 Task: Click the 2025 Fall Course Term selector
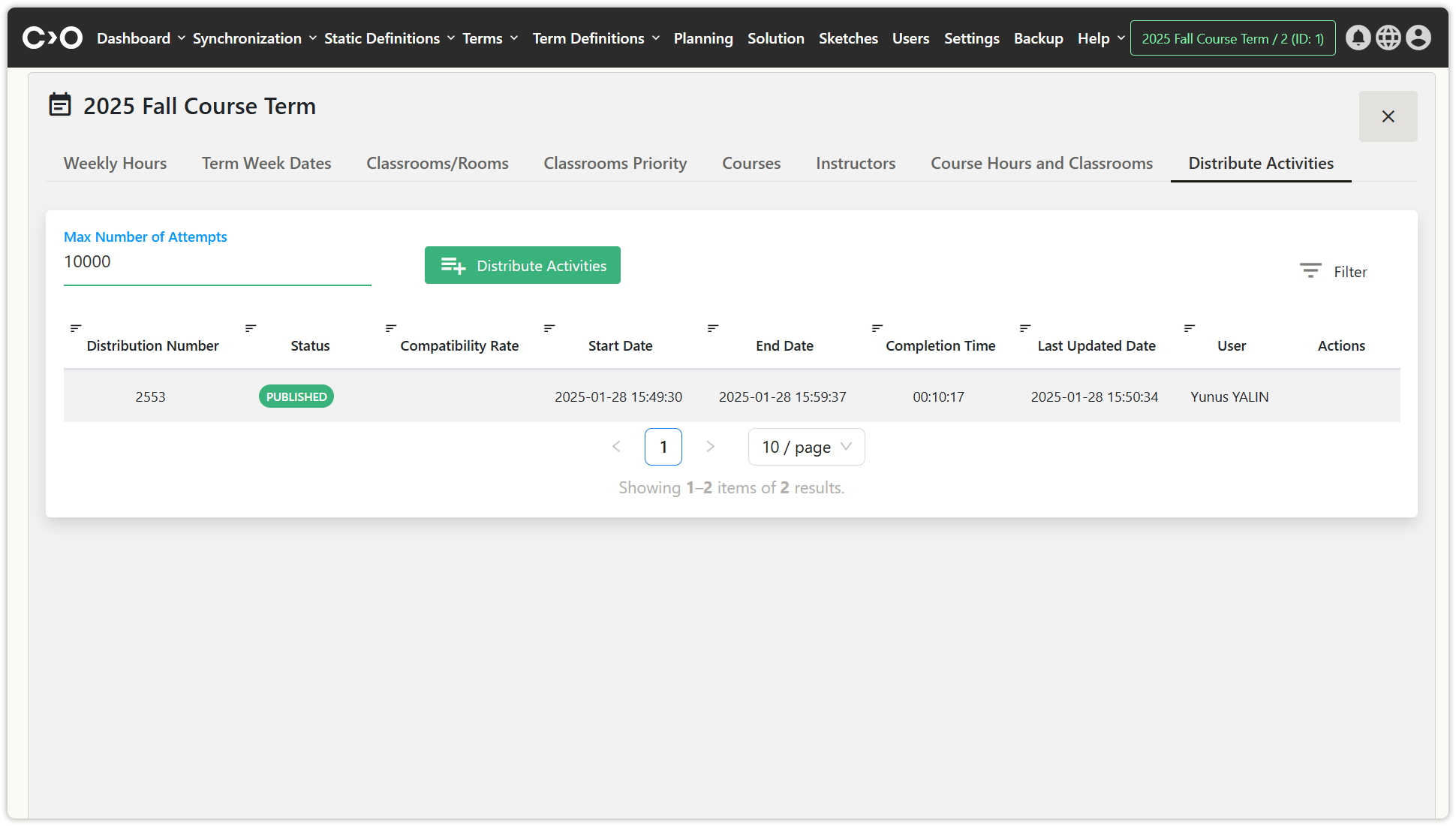pyautogui.click(x=1232, y=38)
